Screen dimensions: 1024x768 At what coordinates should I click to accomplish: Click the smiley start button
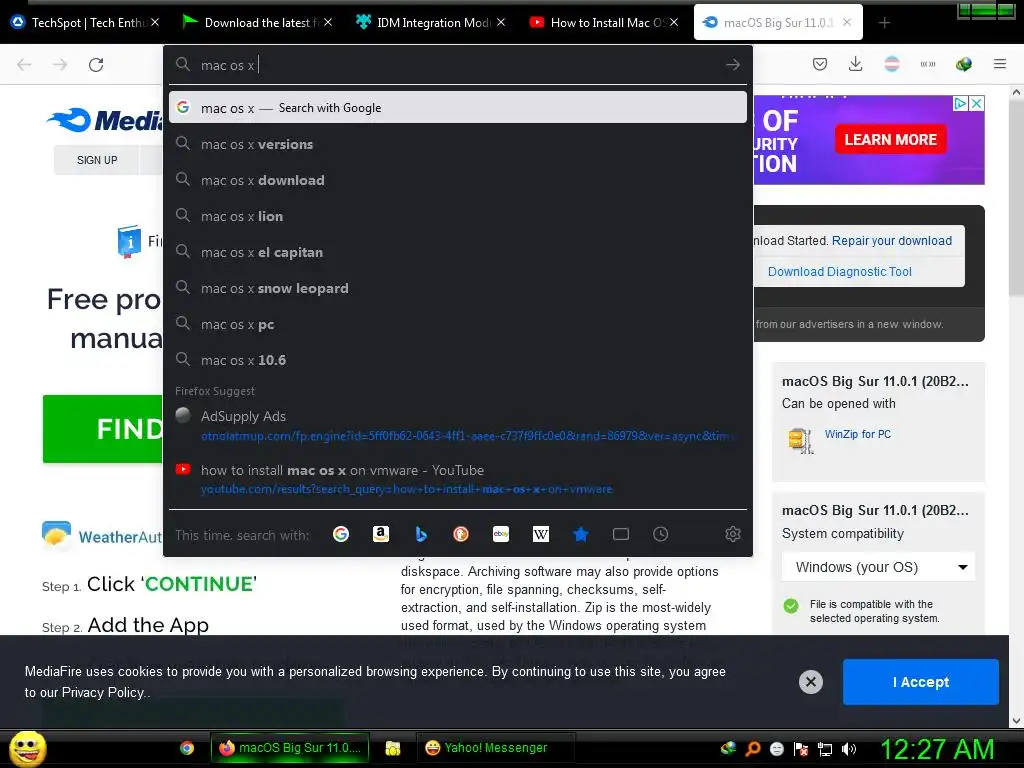click(27, 748)
